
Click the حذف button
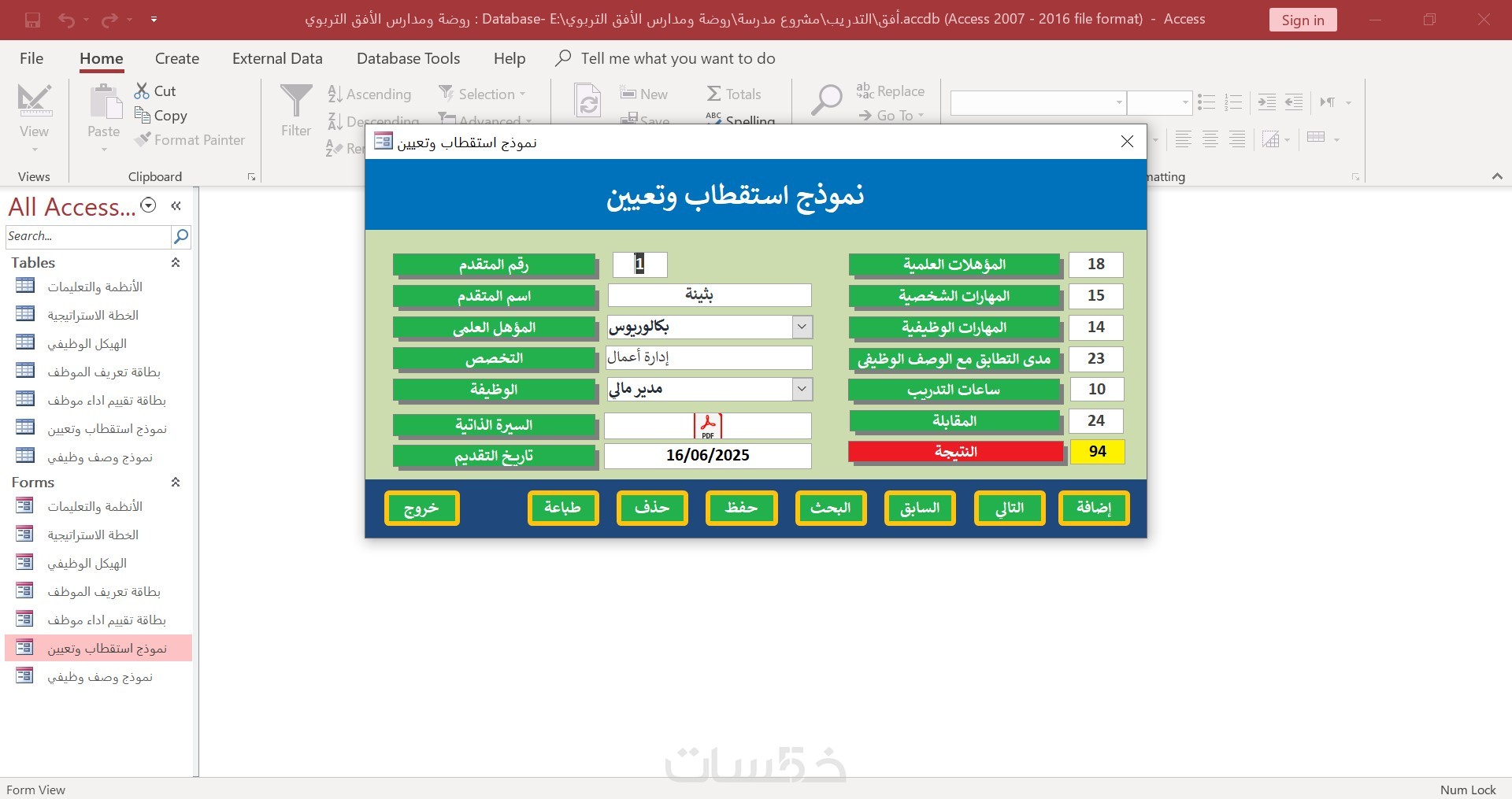pos(652,508)
